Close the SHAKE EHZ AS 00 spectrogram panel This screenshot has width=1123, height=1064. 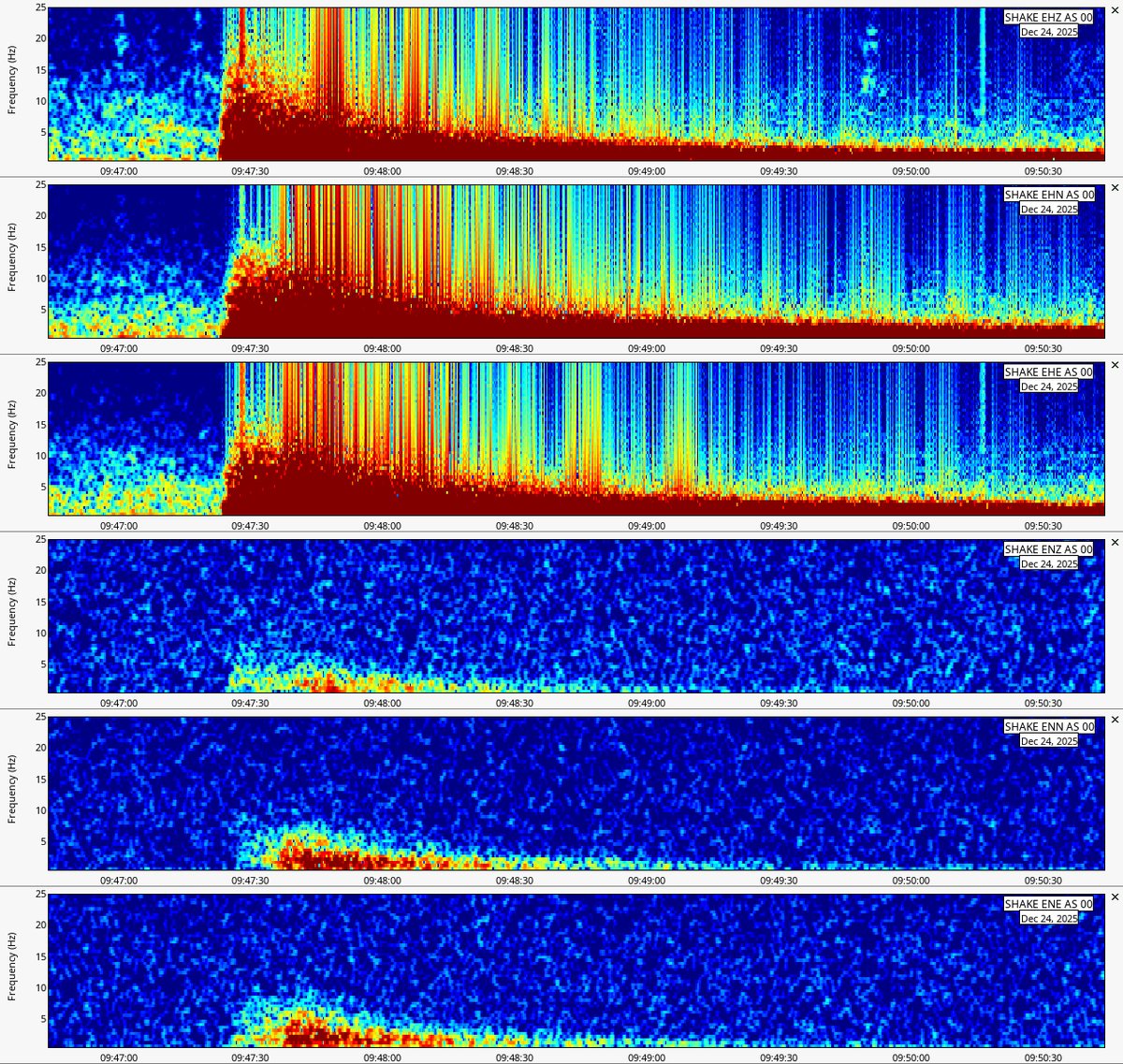1115,10
